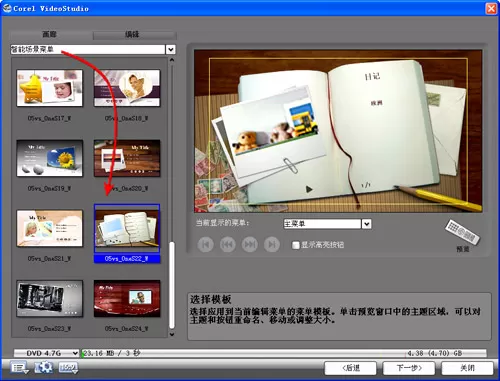Click the disc capacity usage bar

pyautogui.click(x=283, y=353)
